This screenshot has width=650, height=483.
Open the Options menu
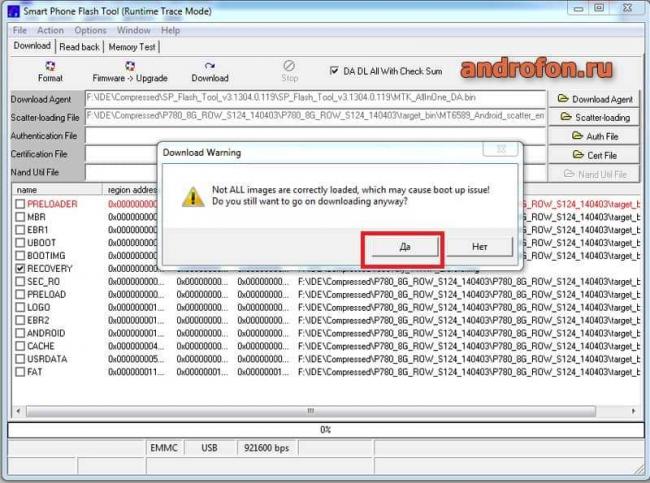(90, 30)
